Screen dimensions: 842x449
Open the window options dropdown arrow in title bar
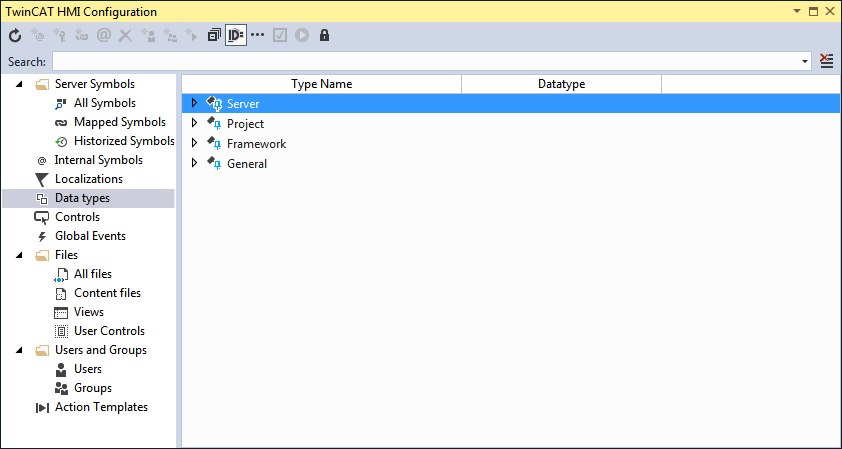(x=797, y=11)
